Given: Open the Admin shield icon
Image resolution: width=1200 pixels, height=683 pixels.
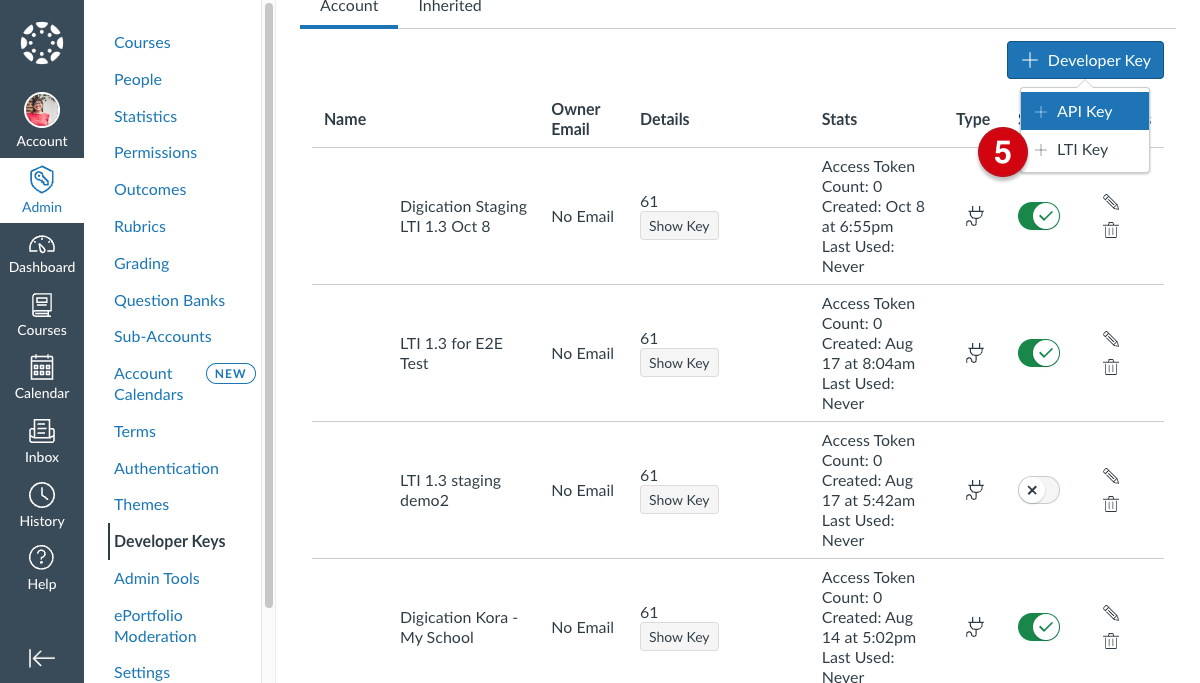Looking at the screenshot, I should 42,181.
